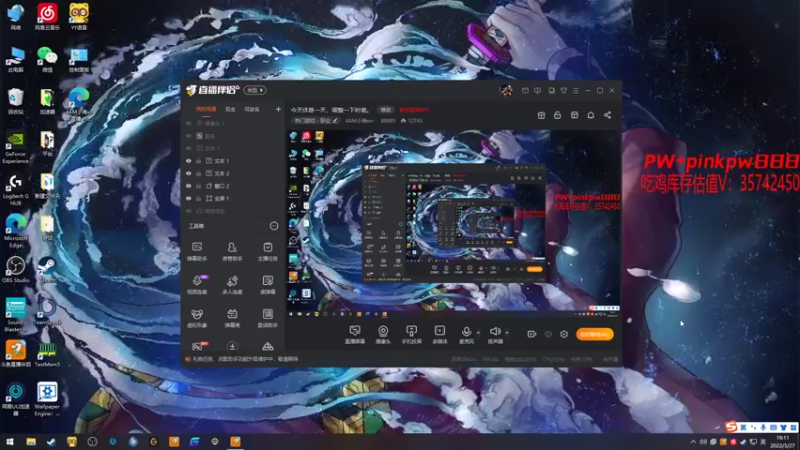Select the 全屏 1 source row
This screenshot has height=450, width=800.
(233, 198)
